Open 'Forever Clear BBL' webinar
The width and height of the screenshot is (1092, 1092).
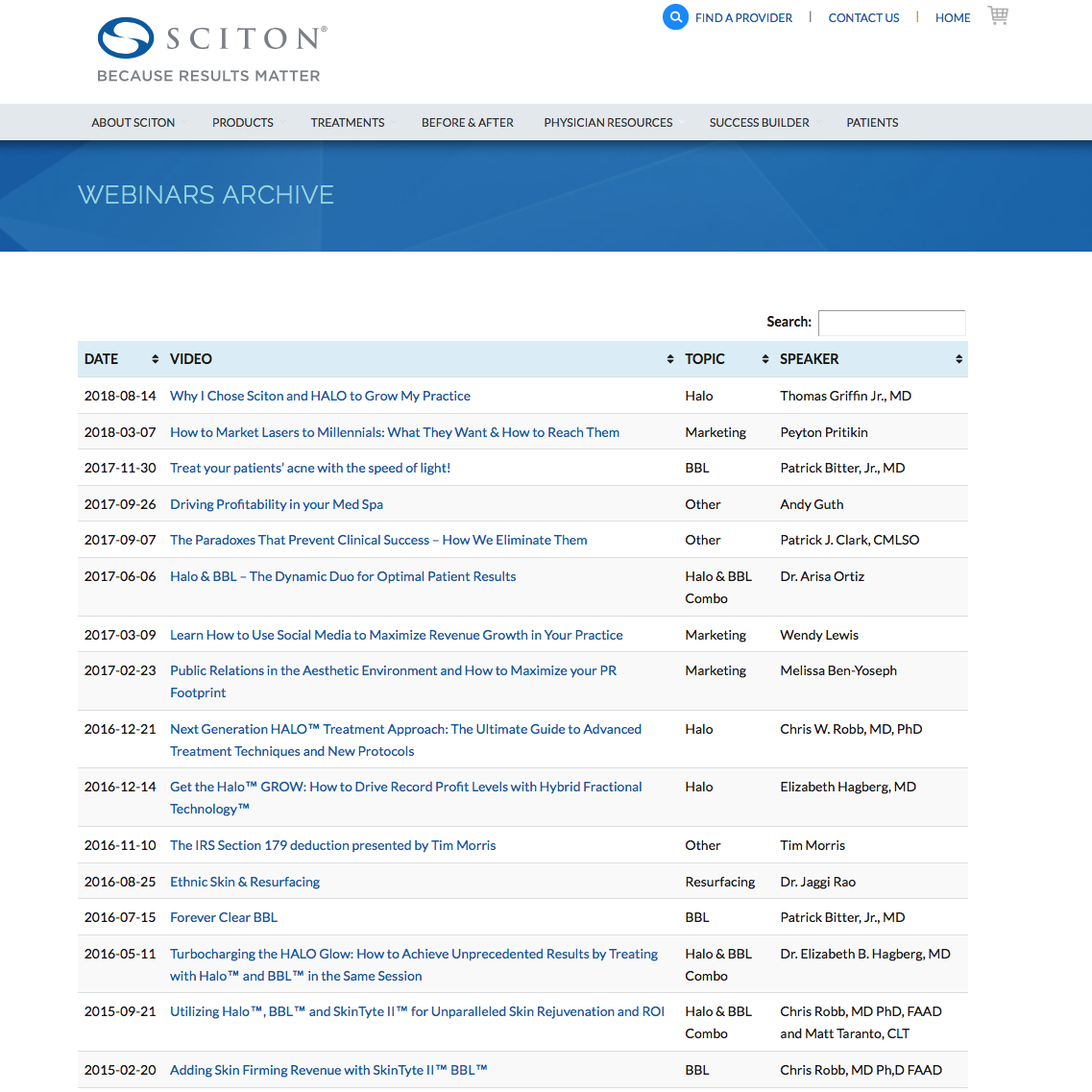(224, 917)
